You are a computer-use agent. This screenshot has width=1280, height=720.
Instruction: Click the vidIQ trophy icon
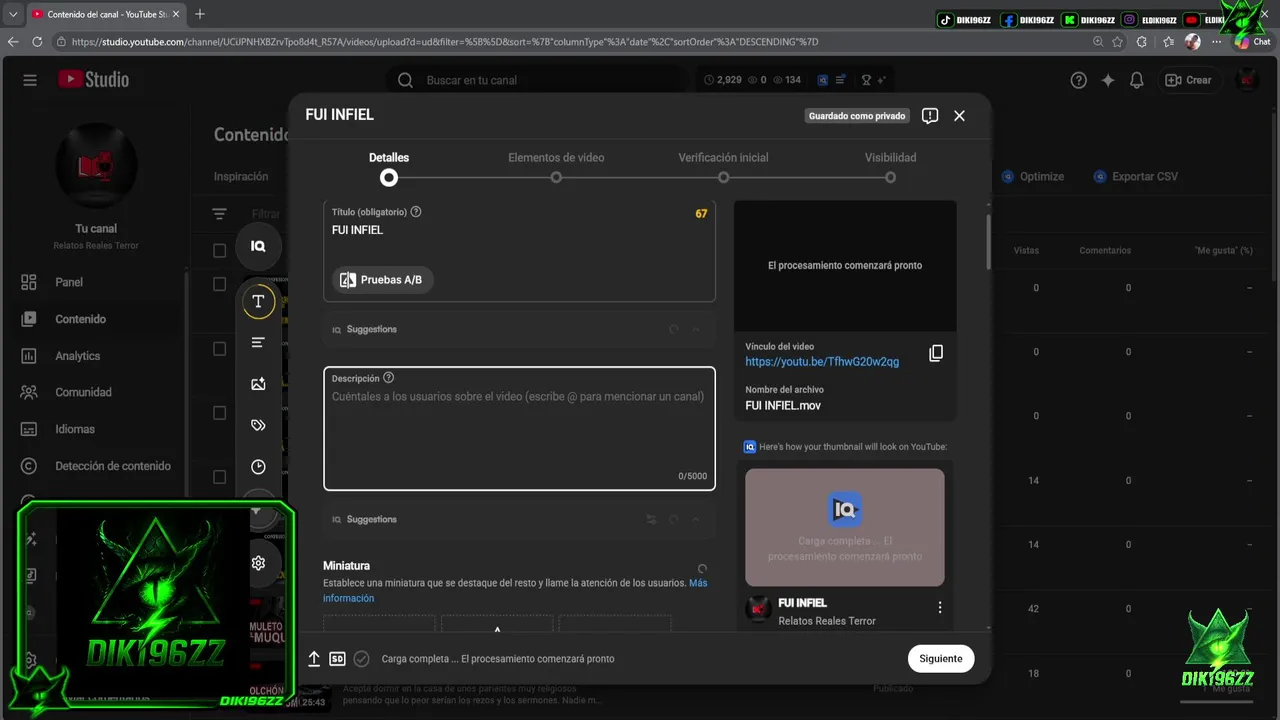pyautogui.click(x=868, y=80)
